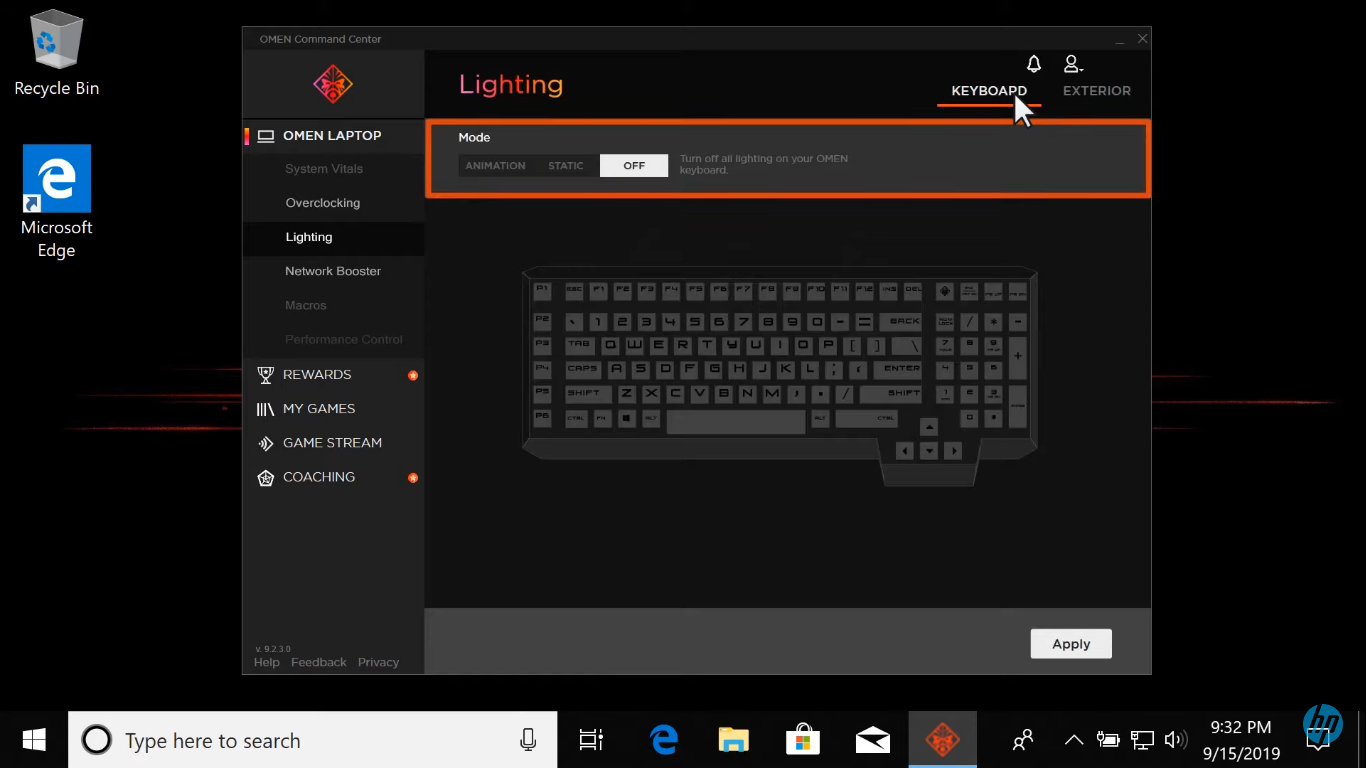Click the Rewards trophy icon

pyautogui.click(x=265, y=375)
